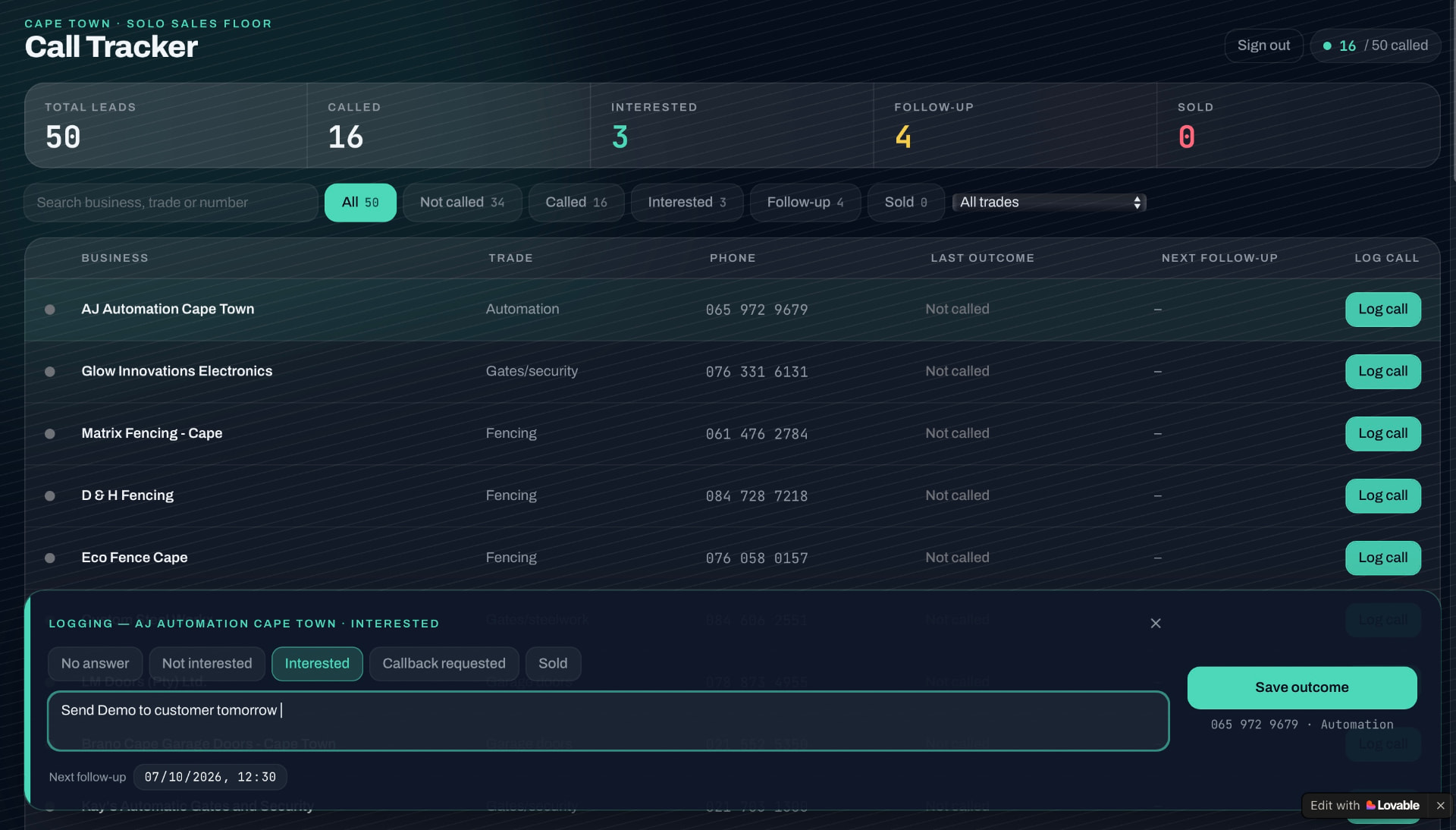Save outcome for the logged call
This screenshot has width=1456, height=830.
[1301, 687]
